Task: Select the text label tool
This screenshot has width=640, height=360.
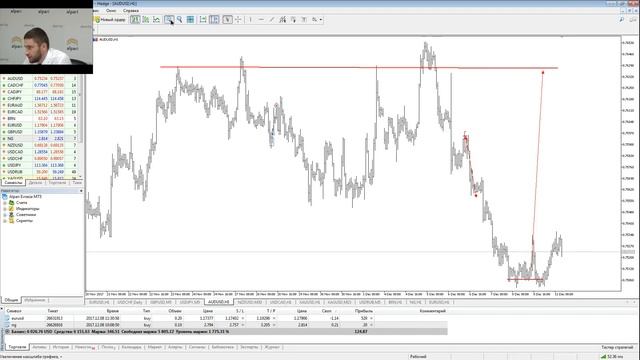Action: click(x=304, y=20)
